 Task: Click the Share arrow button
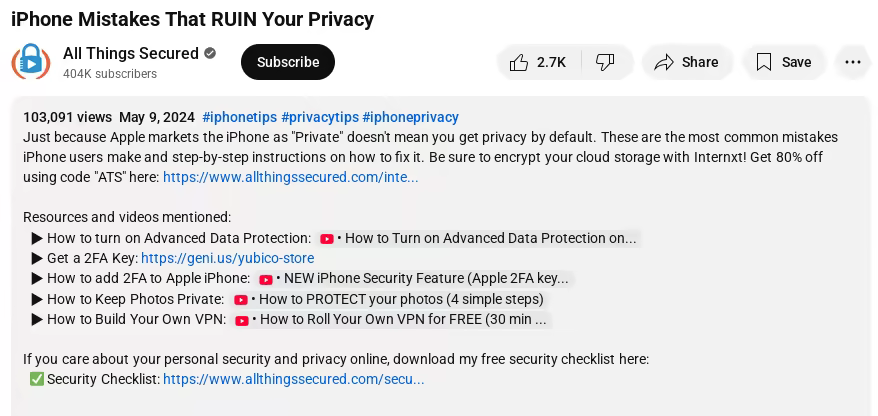[x=687, y=62]
